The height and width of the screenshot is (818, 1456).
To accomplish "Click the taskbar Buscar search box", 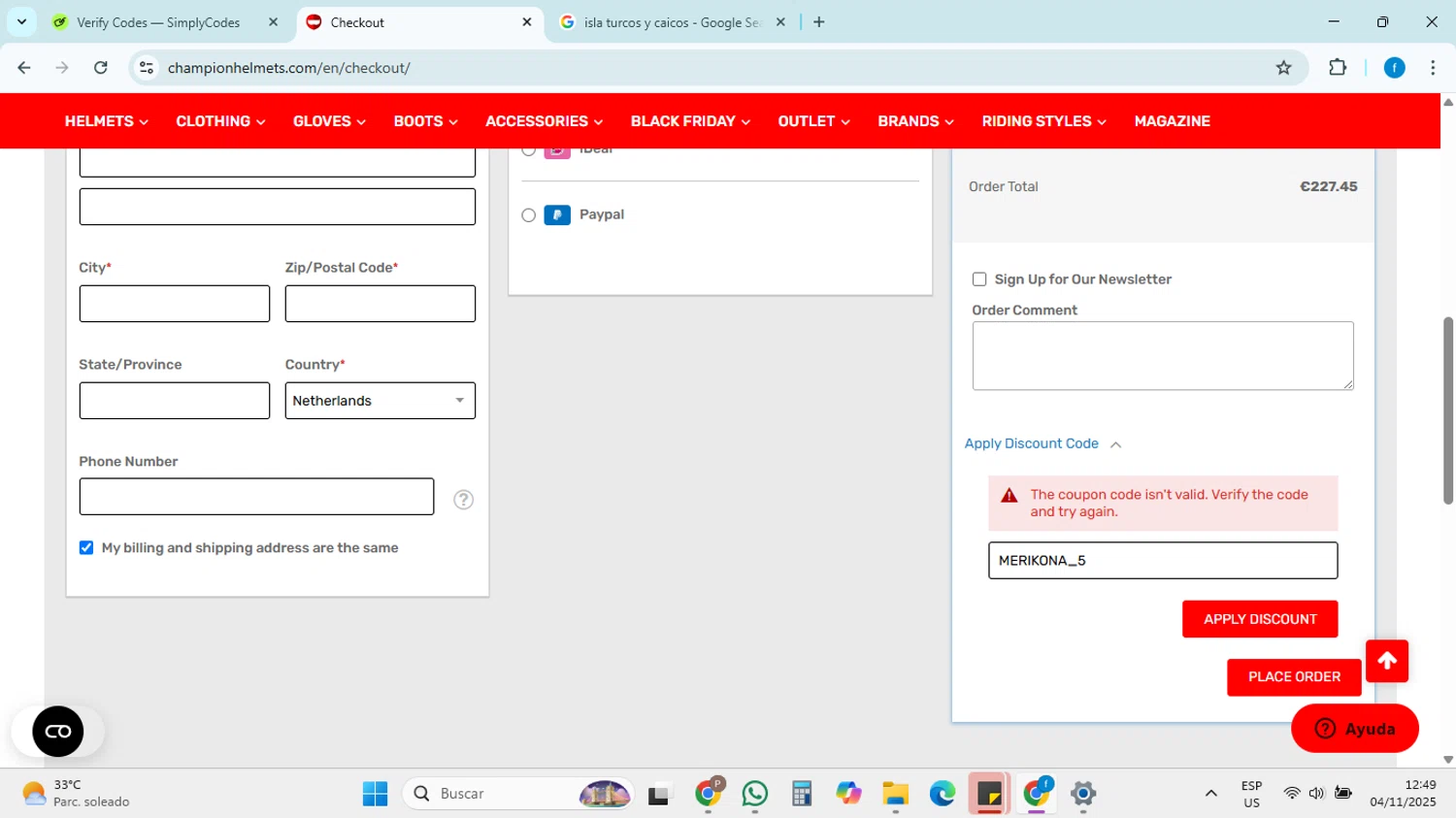I will (x=518, y=794).
